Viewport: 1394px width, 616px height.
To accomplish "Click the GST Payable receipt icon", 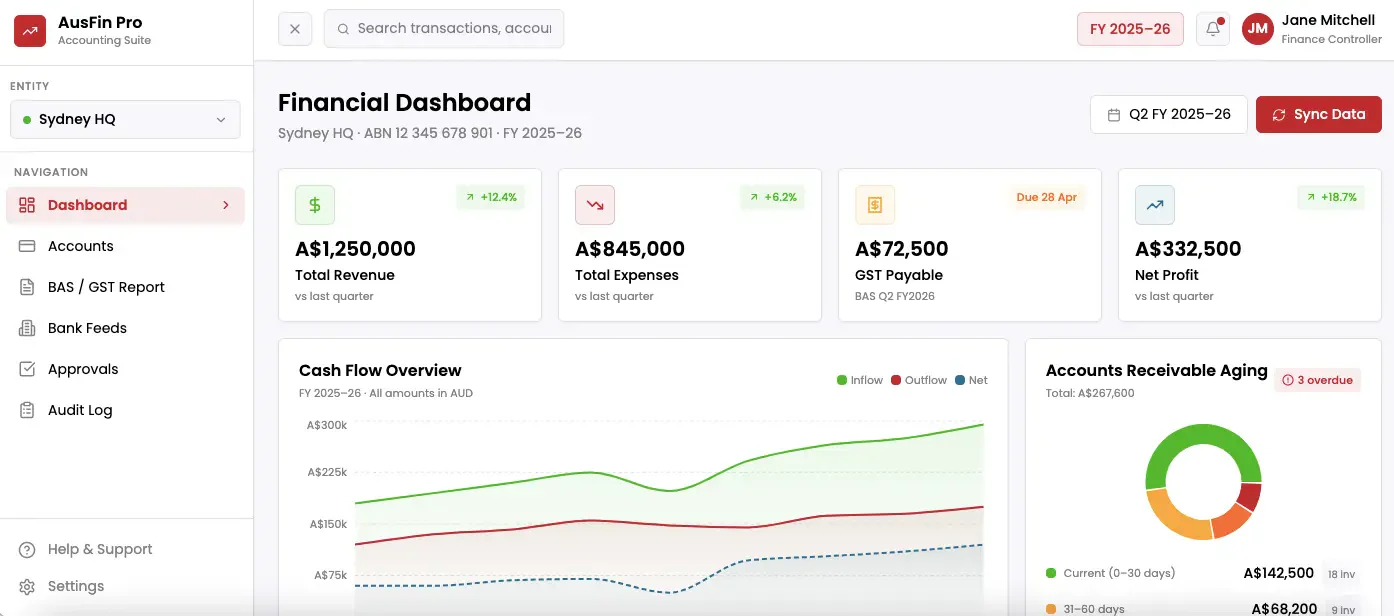I will tap(875, 205).
